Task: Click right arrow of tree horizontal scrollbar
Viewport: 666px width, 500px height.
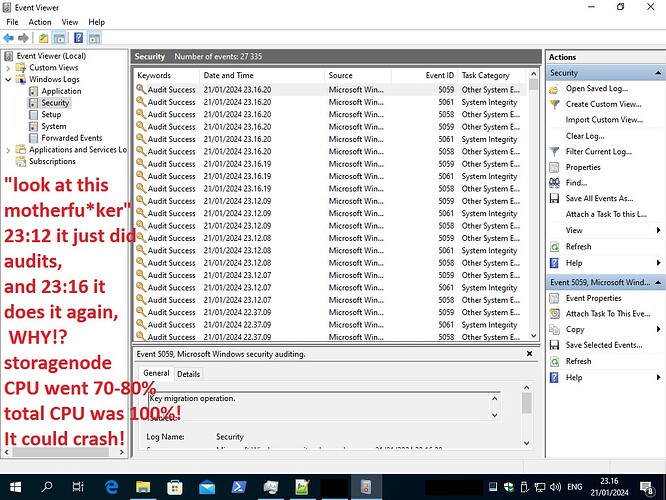Action: pyautogui.click(x=121, y=452)
